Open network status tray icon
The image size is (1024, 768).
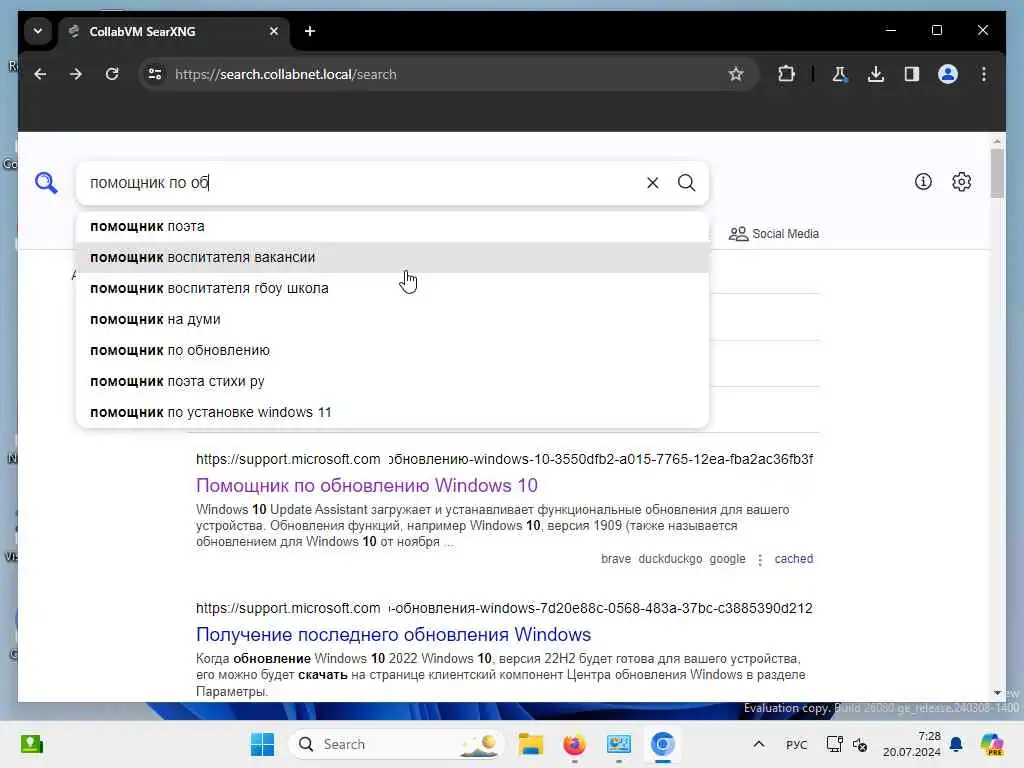(835, 744)
